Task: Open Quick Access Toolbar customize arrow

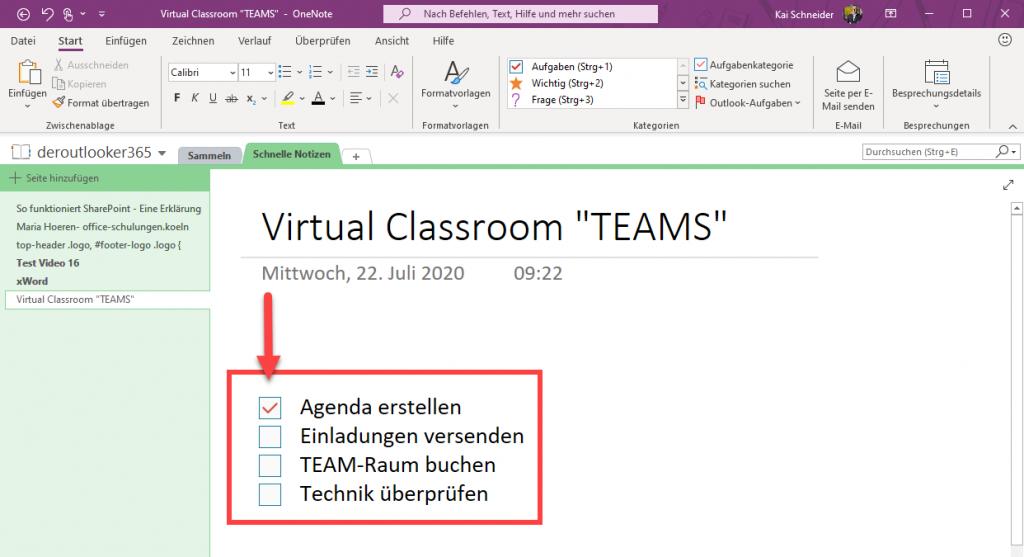Action: click(x=102, y=14)
